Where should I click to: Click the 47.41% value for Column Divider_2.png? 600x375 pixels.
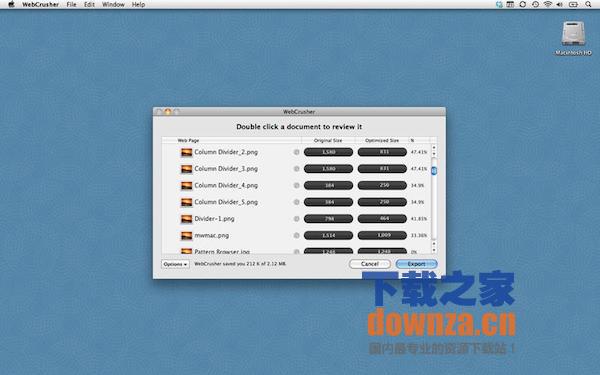pyautogui.click(x=419, y=152)
